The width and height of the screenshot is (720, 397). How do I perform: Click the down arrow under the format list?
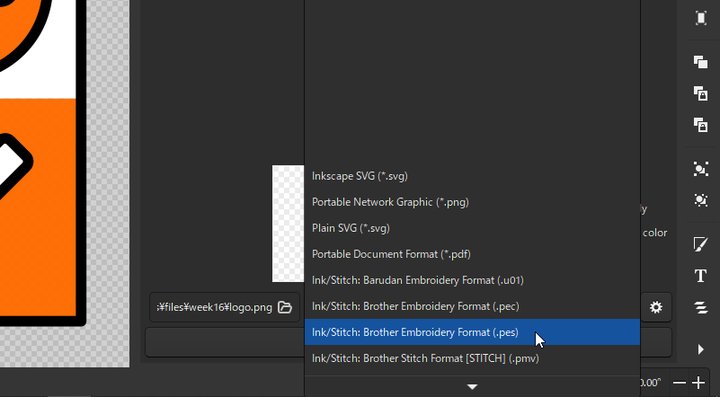pyautogui.click(x=472, y=387)
